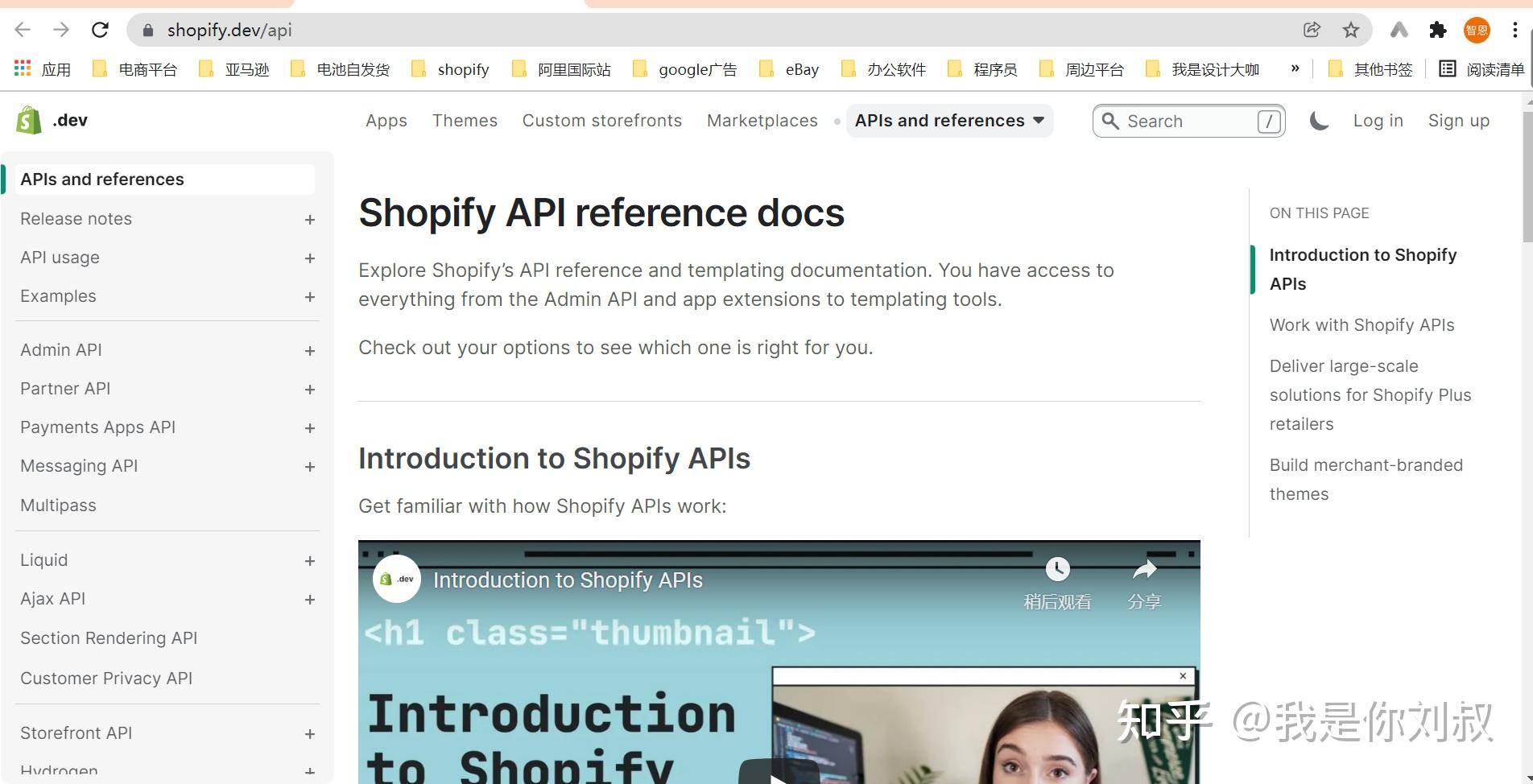The height and width of the screenshot is (784, 1533).
Task: Open the Apps nav item
Action: coord(386,121)
